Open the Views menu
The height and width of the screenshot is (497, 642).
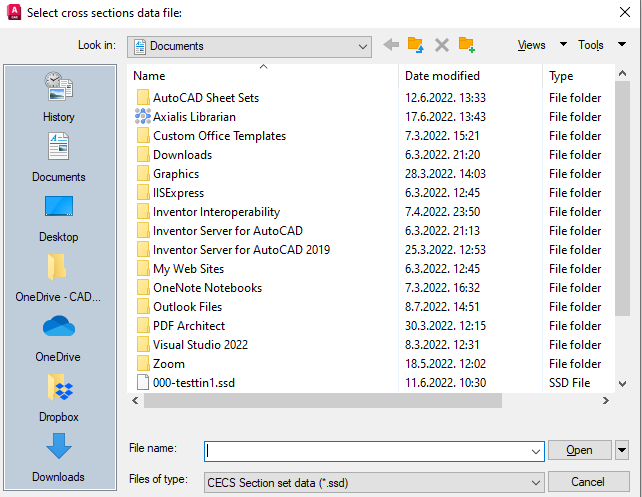tap(542, 45)
